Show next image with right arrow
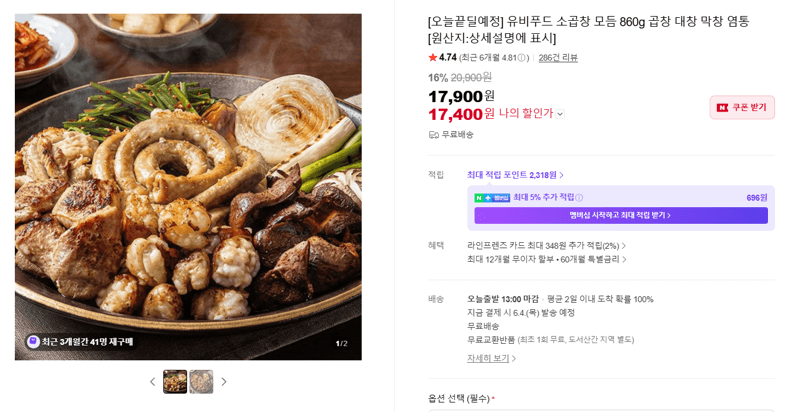Image resolution: width=800 pixels, height=412 pixels. pos(223,381)
